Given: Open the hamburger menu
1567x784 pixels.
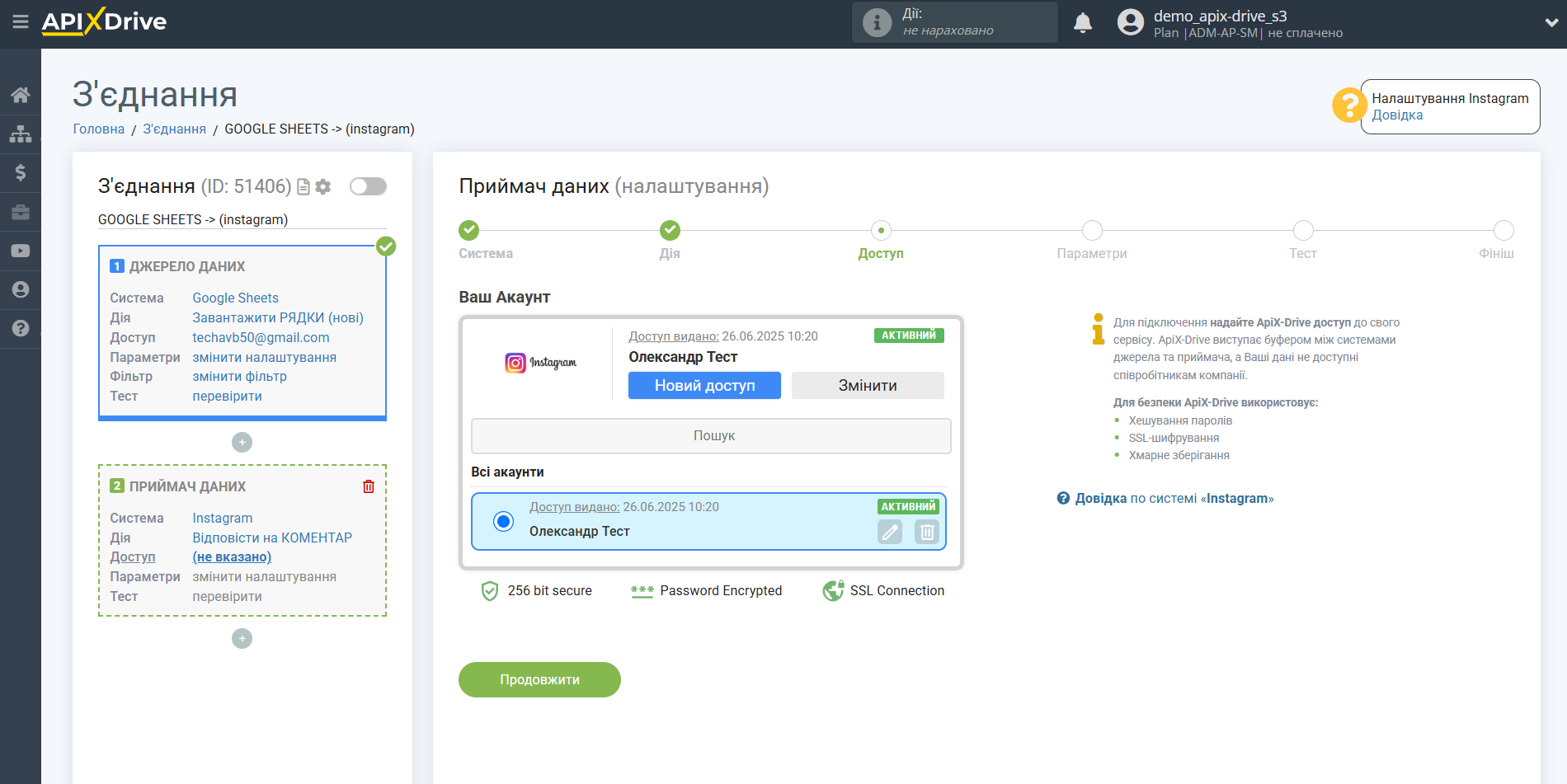Looking at the screenshot, I should [x=21, y=22].
